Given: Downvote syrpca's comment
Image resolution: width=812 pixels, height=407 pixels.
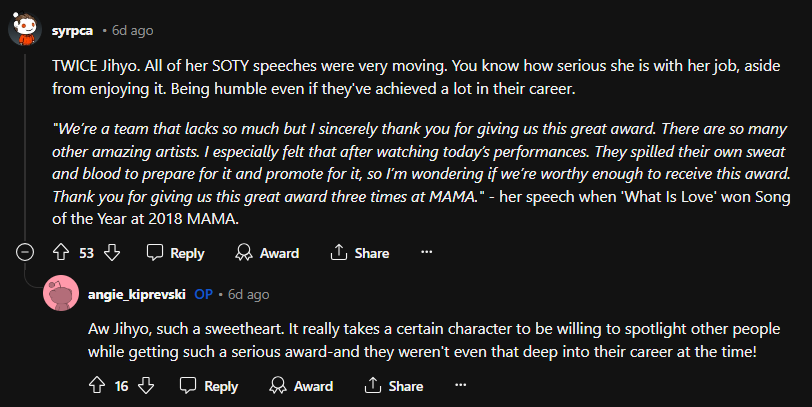Looking at the screenshot, I should tap(112, 253).
